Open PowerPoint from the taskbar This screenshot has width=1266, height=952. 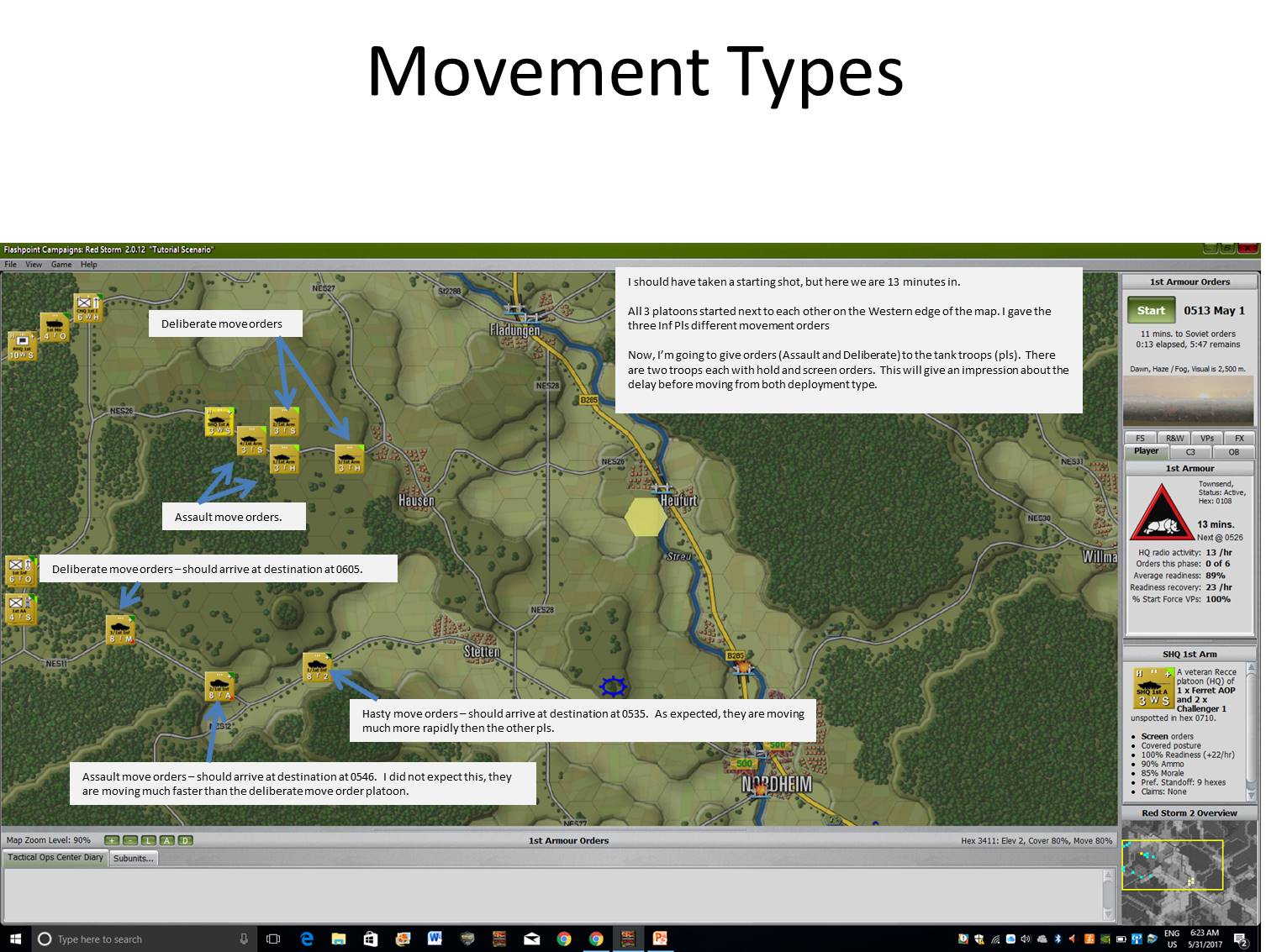coord(660,939)
